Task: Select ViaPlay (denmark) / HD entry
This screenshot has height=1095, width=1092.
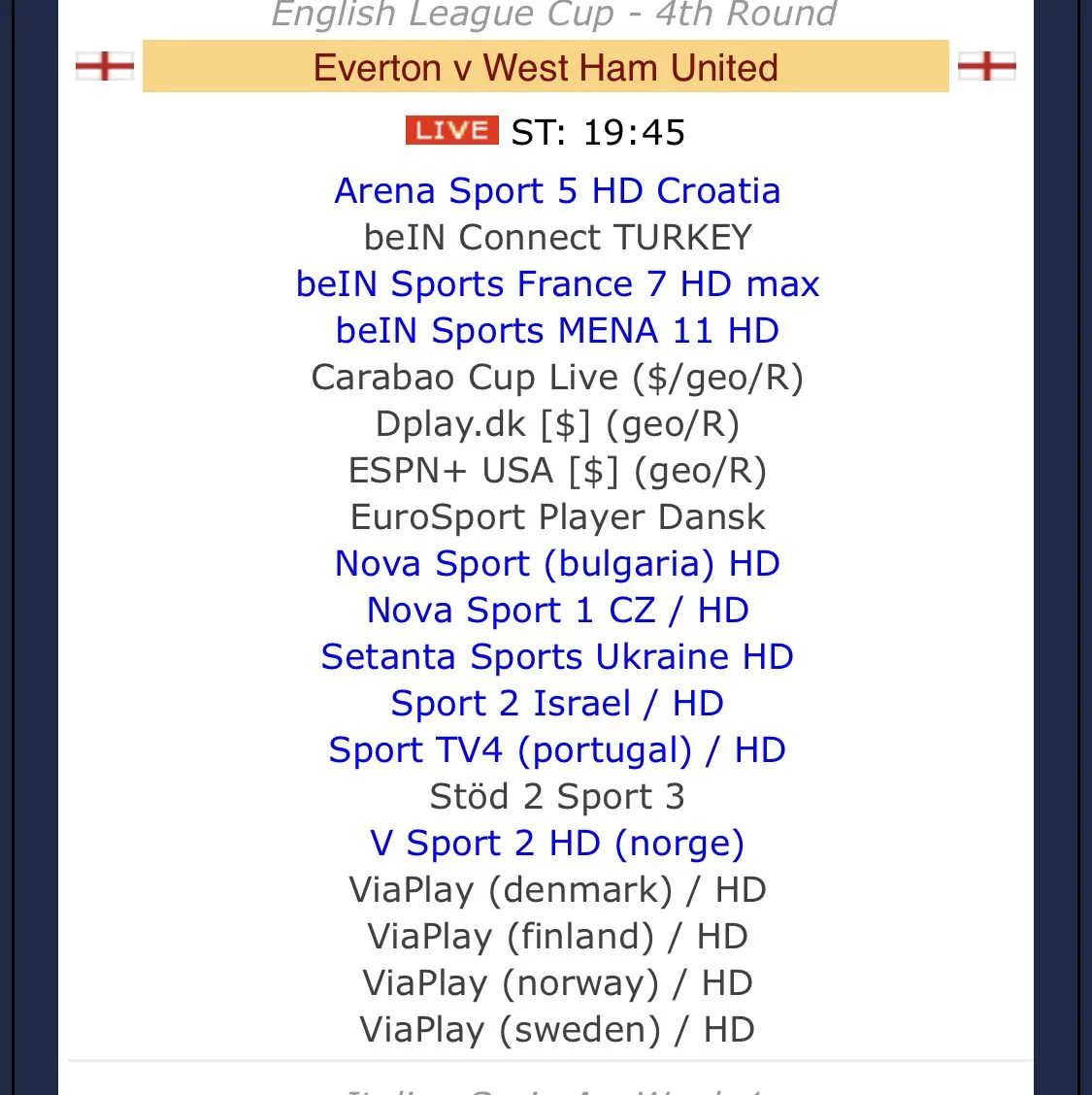Action: (557, 890)
